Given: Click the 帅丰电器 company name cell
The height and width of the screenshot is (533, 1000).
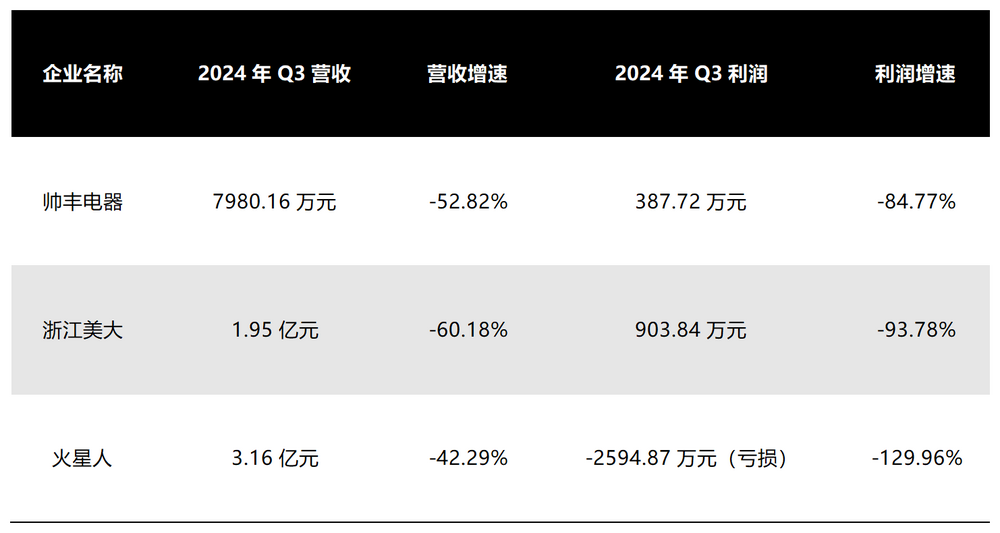Looking at the screenshot, I should (x=82, y=202).
